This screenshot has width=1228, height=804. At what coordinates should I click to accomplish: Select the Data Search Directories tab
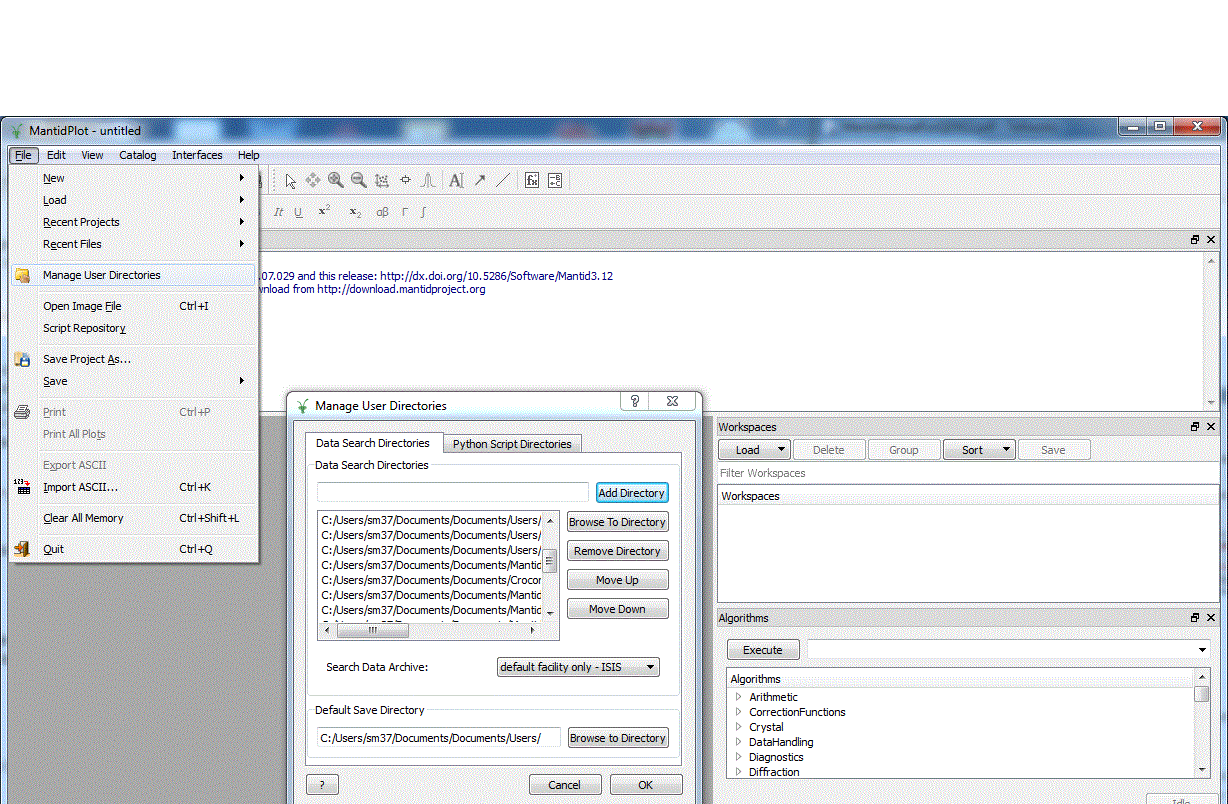[373, 443]
